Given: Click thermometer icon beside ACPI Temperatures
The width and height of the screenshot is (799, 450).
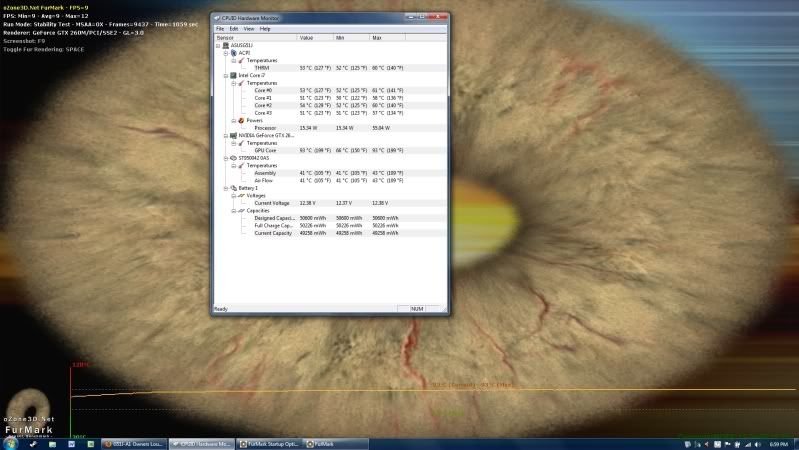Looking at the screenshot, I should pyautogui.click(x=242, y=61).
